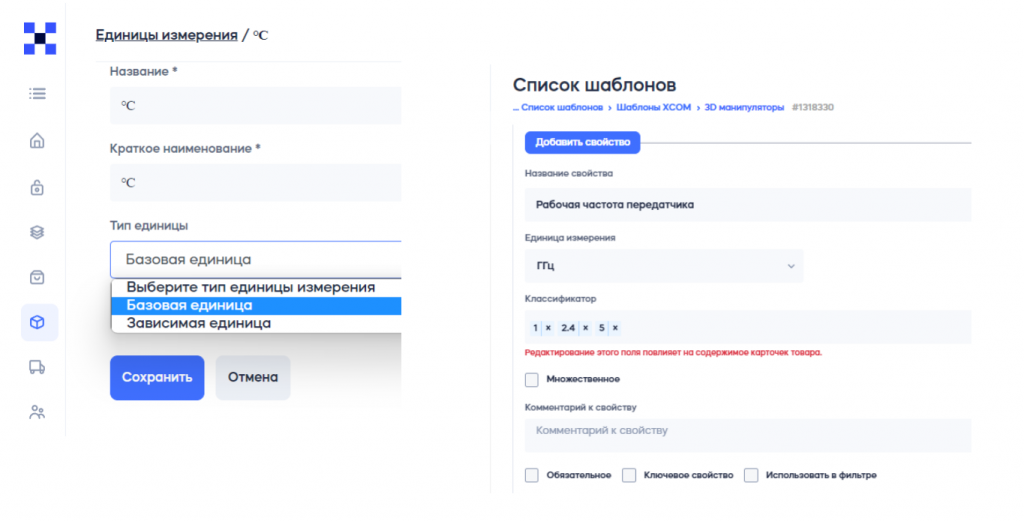Tick the 'Обязательное' checkbox
Image resolution: width=1024 pixels, height=521 pixels.
tap(532, 475)
